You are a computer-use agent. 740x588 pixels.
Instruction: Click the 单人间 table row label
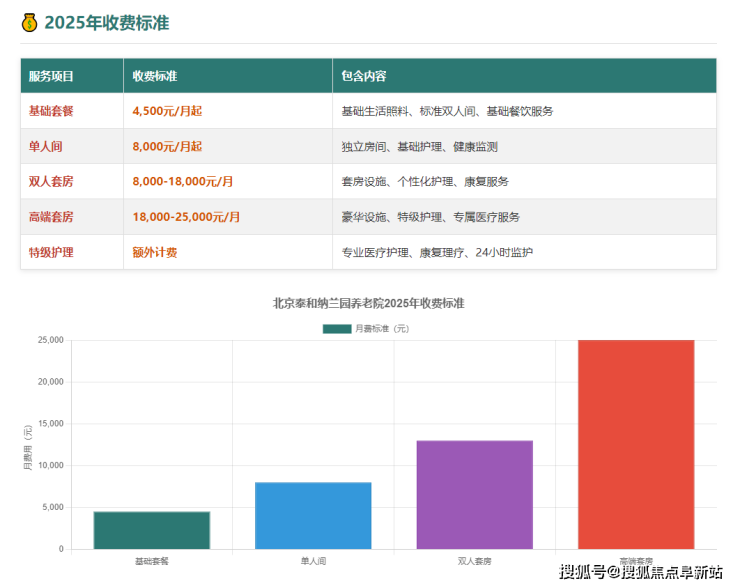point(46,146)
